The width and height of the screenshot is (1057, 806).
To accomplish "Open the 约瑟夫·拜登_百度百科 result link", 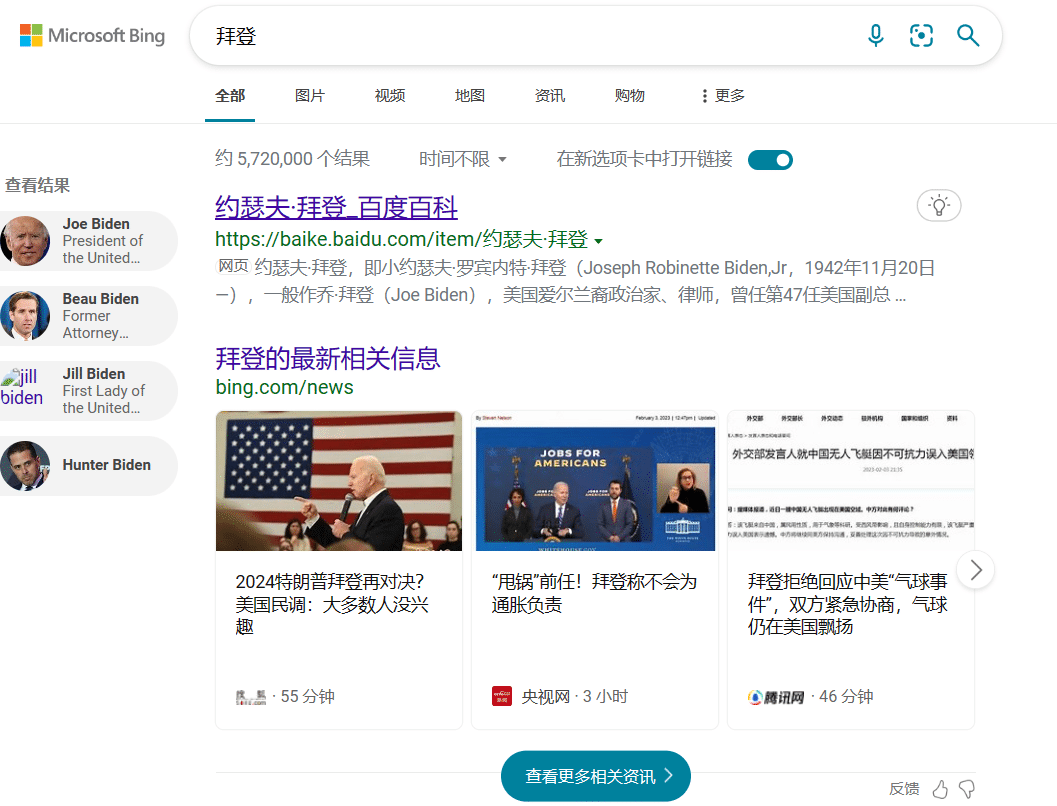I will (336, 208).
